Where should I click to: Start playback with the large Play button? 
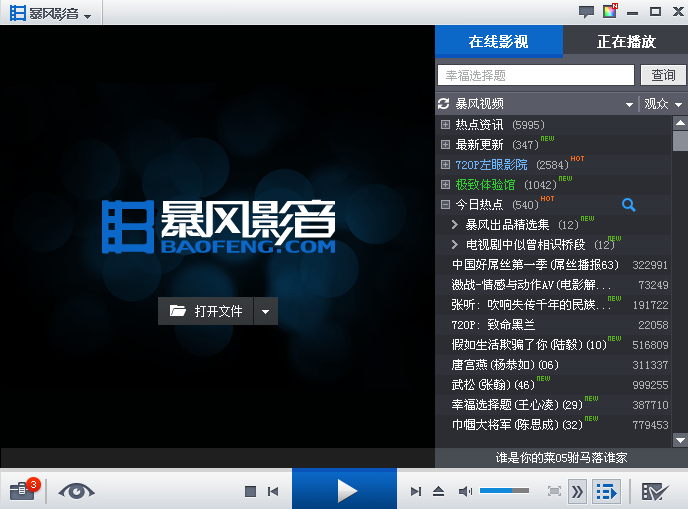pos(344,489)
